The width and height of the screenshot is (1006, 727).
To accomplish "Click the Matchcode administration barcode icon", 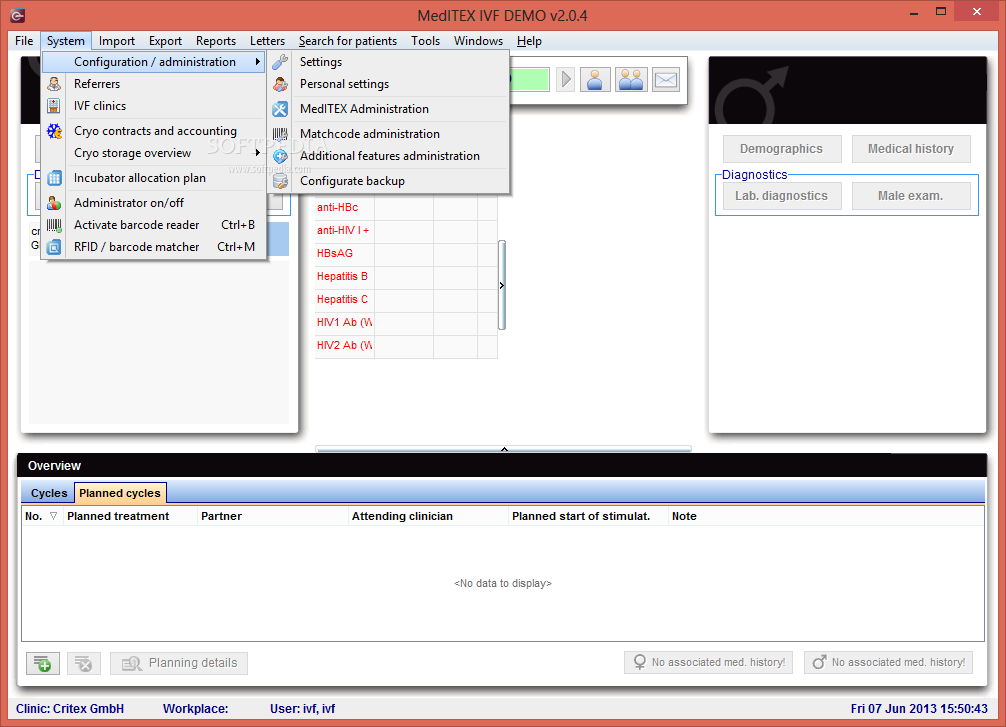I will click(x=280, y=134).
